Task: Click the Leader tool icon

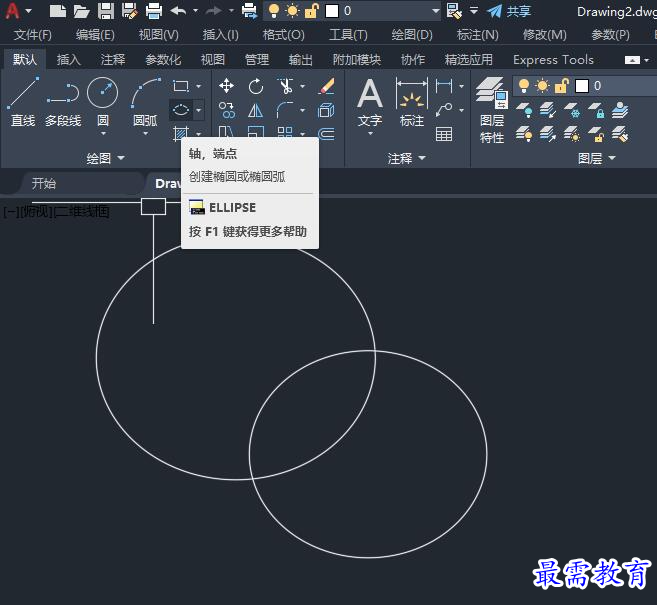Action: coord(444,110)
